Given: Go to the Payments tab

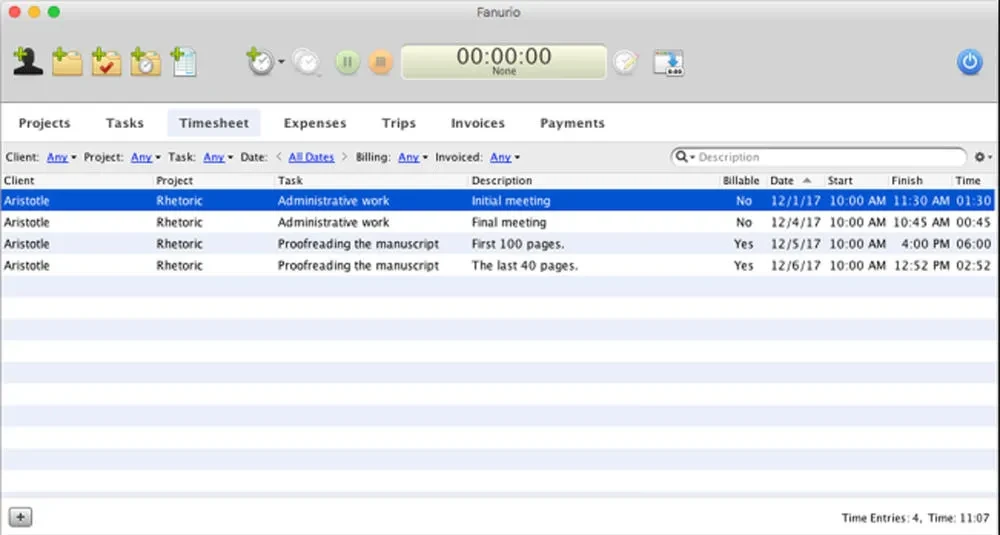Looking at the screenshot, I should click(572, 123).
